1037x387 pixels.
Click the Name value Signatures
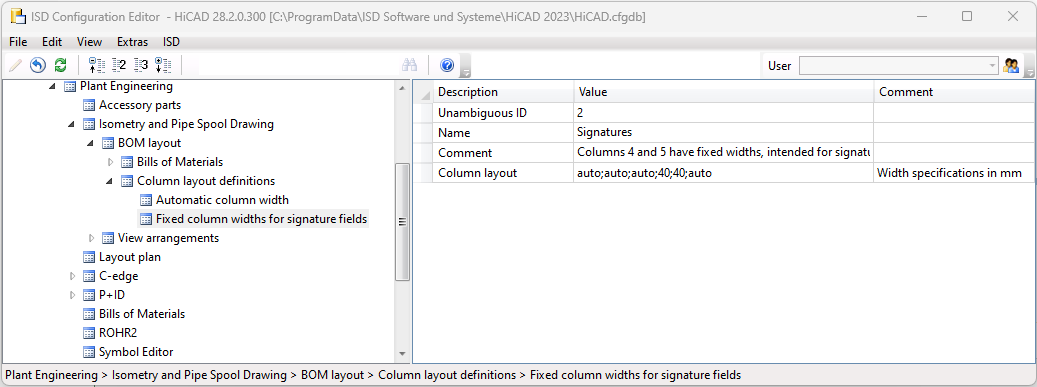724,133
